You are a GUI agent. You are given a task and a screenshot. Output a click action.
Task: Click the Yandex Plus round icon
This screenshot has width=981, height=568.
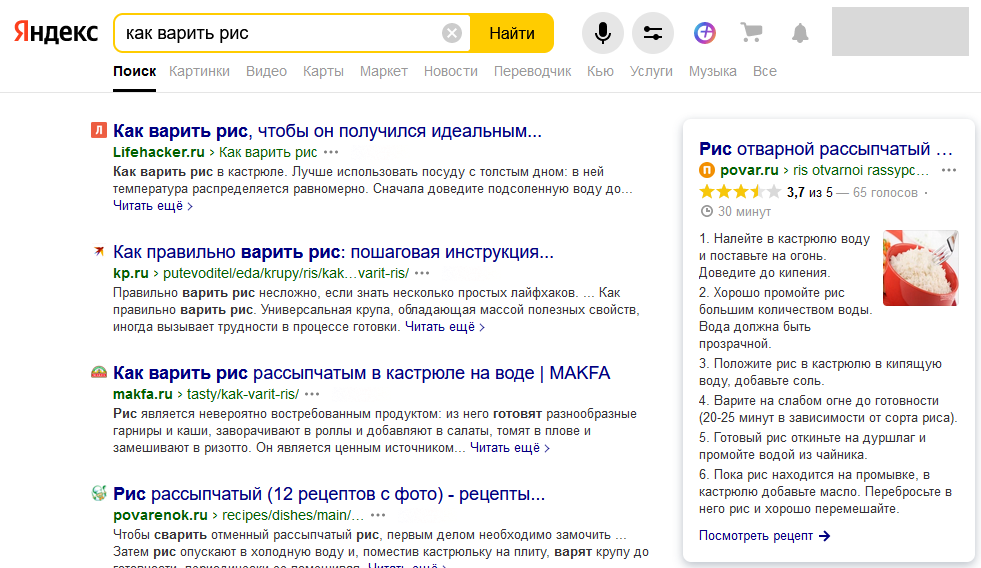705,33
